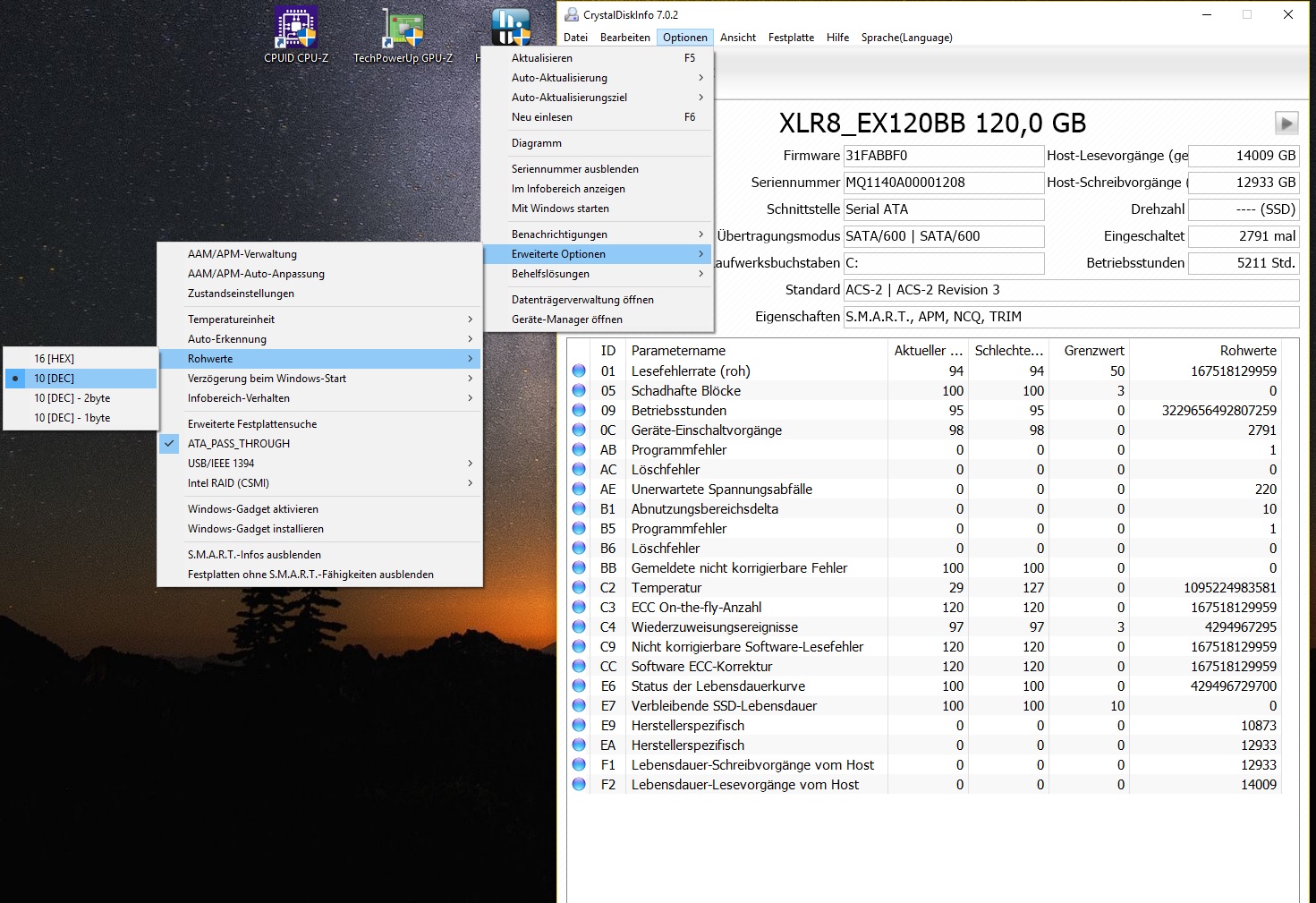Open AAM/APM-Verwaltung entry
This screenshot has width=1316, height=903.
(x=320, y=254)
